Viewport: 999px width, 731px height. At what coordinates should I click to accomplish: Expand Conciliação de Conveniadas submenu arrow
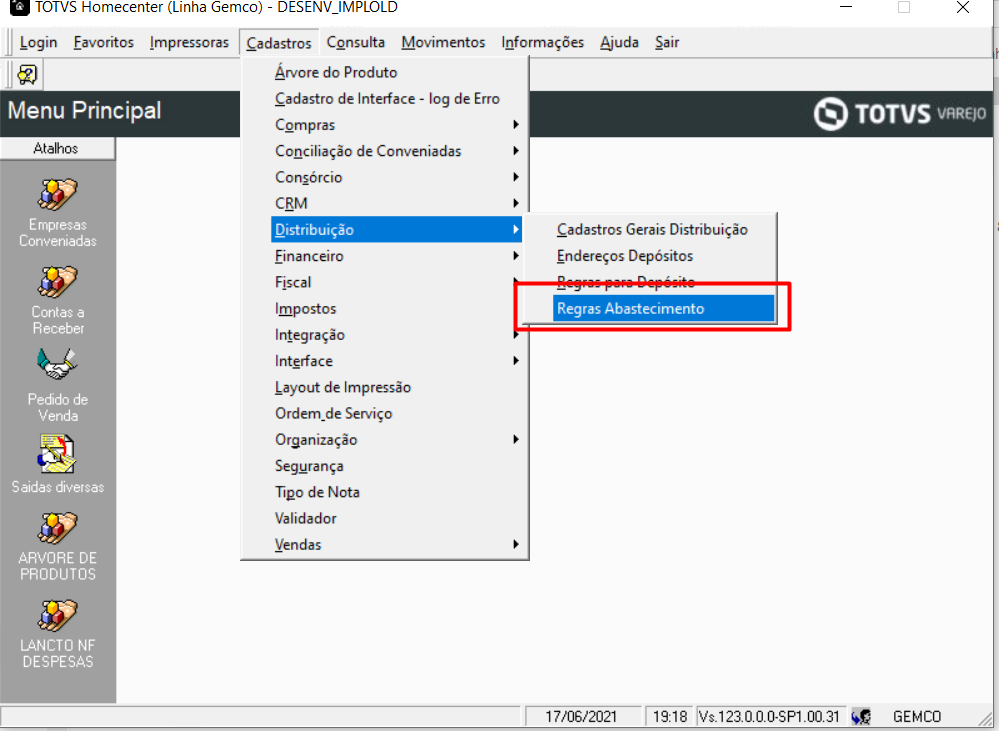click(516, 151)
